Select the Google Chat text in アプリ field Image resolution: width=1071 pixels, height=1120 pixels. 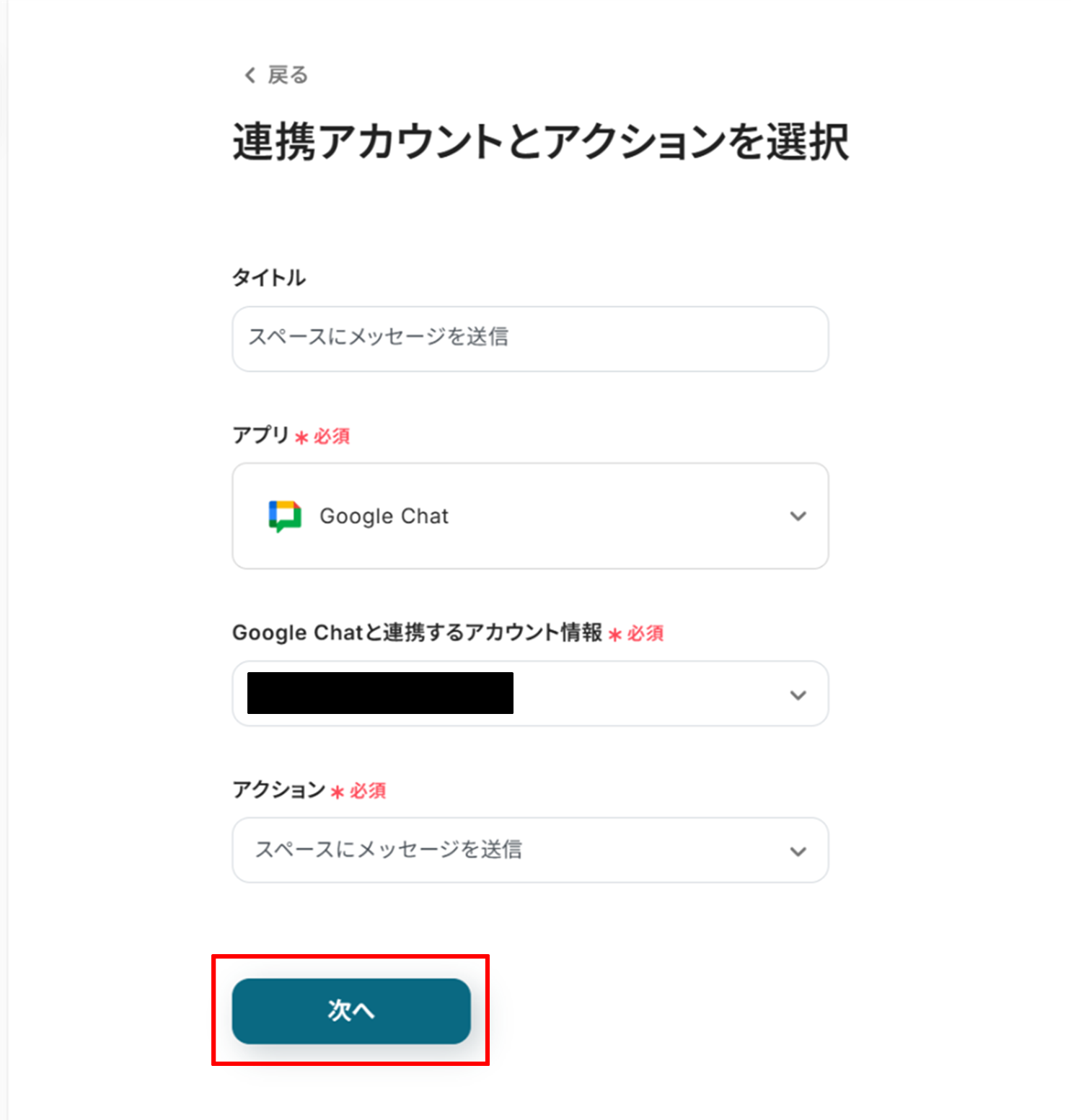click(384, 516)
